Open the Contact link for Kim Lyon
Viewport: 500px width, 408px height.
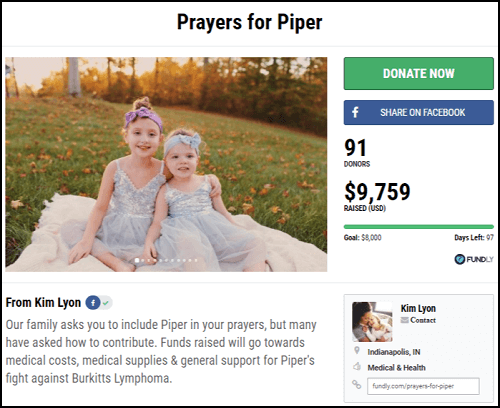pyautogui.click(x=423, y=320)
